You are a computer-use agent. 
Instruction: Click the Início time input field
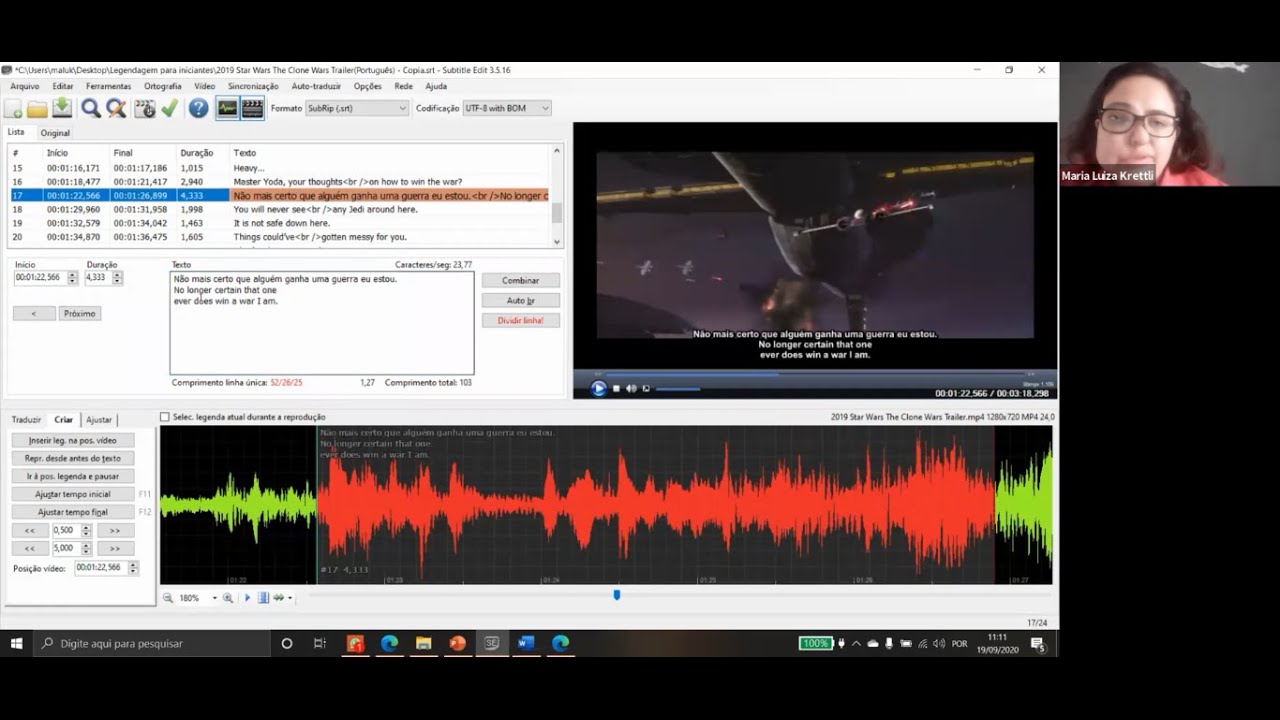click(x=40, y=278)
